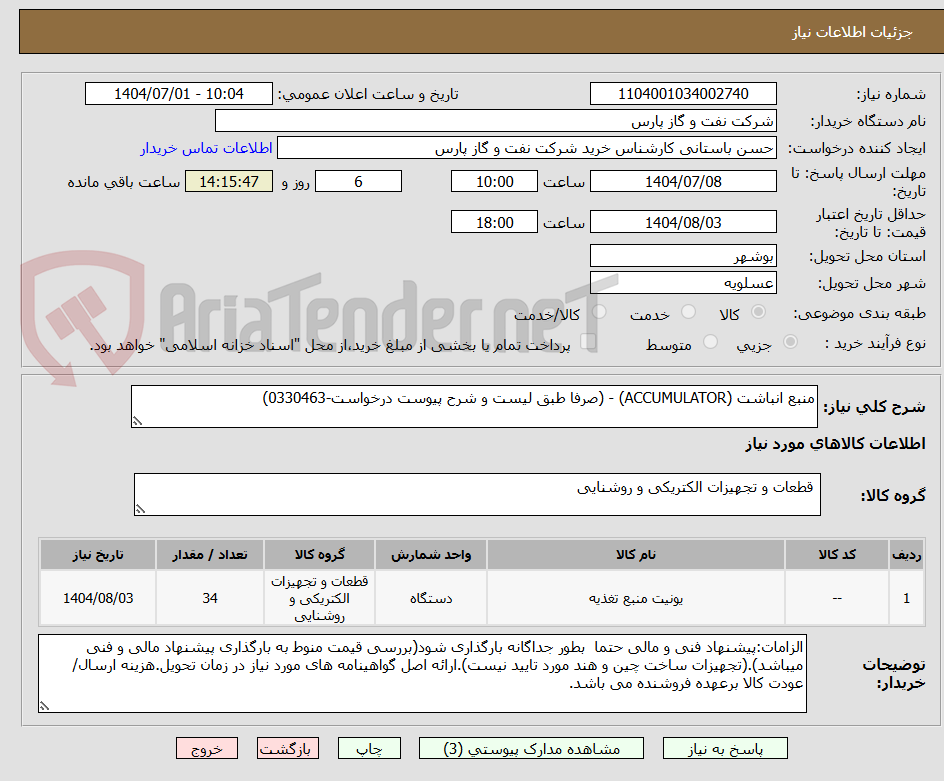Viewport: 944px width, 781px height.
Task: Select the کالا radio button
Action: coord(757,311)
